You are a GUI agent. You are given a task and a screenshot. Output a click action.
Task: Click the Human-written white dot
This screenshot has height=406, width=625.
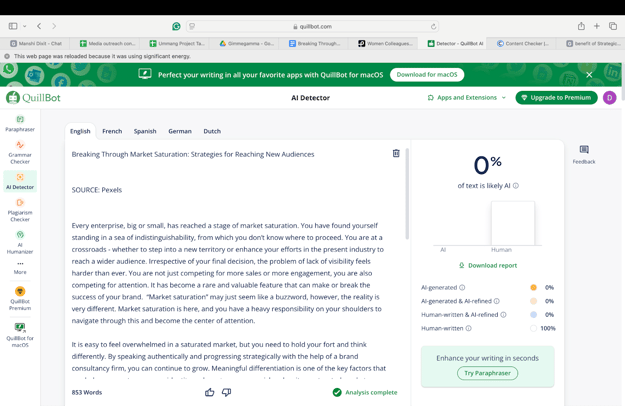(533, 328)
